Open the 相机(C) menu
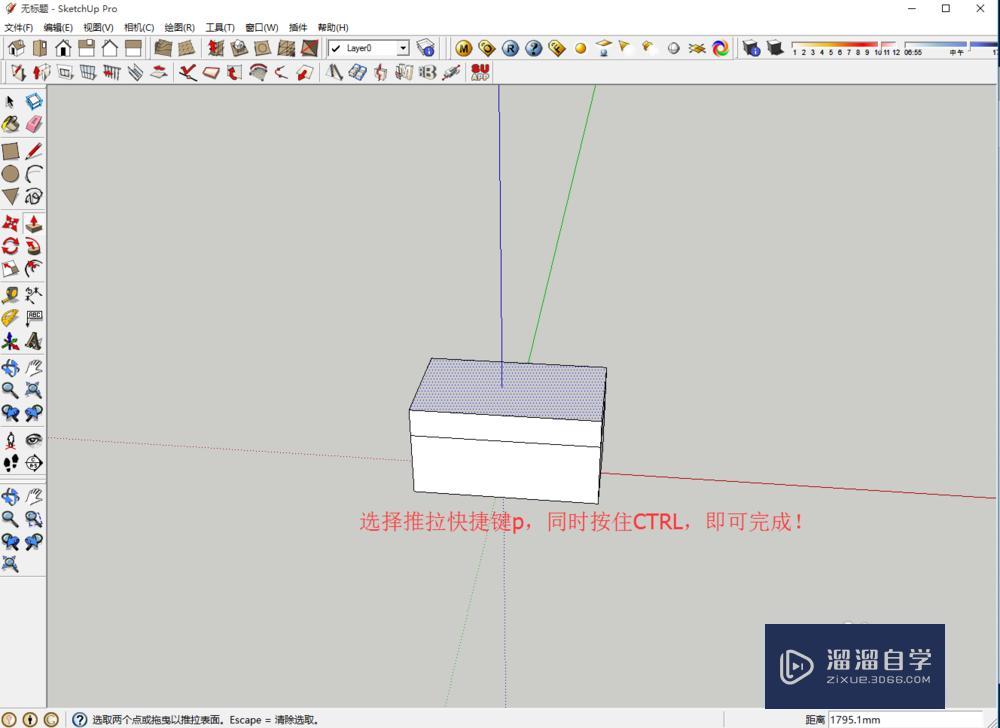 pos(139,27)
